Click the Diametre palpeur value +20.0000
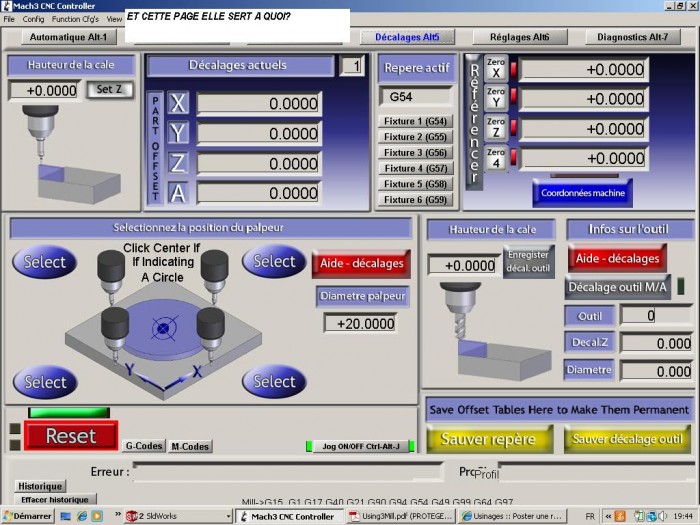This screenshot has width=700, height=525. click(x=361, y=323)
